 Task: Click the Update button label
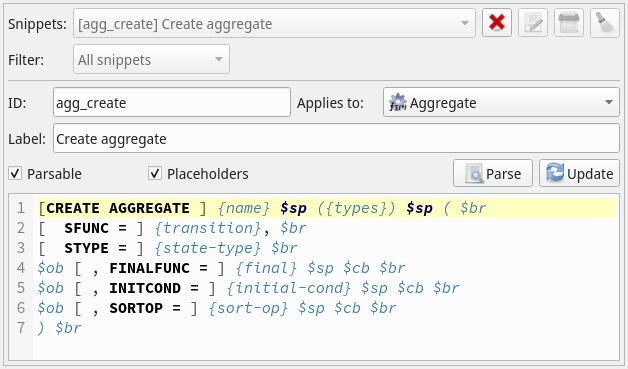click(590, 174)
